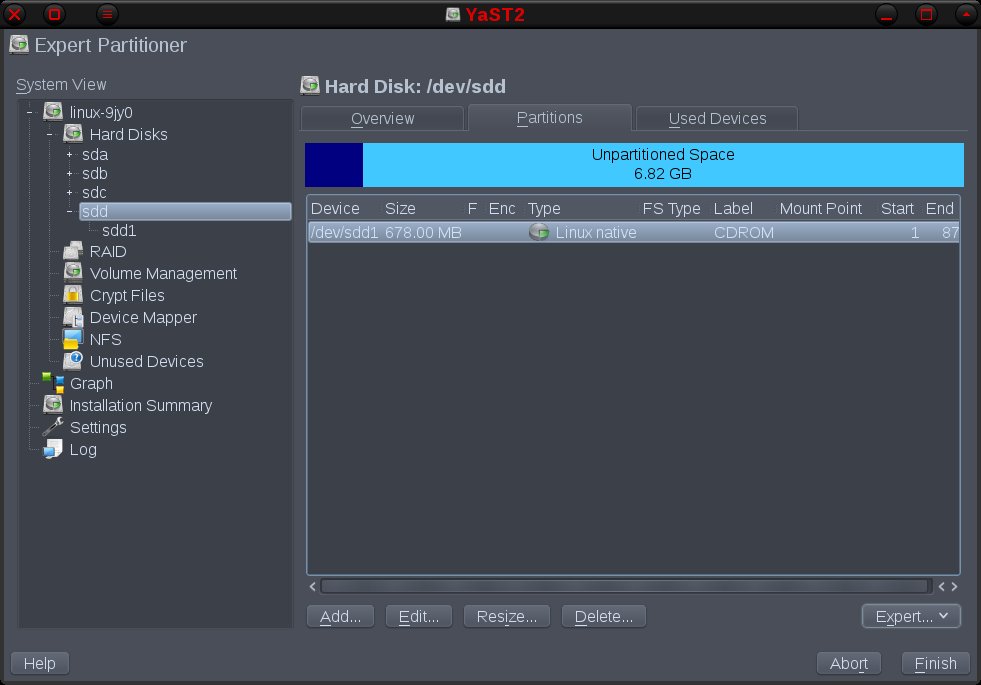Click the dark blue sdd1 partition bar segment
Viewport: 981px width, 685px height.
click(x=334, y=165)
